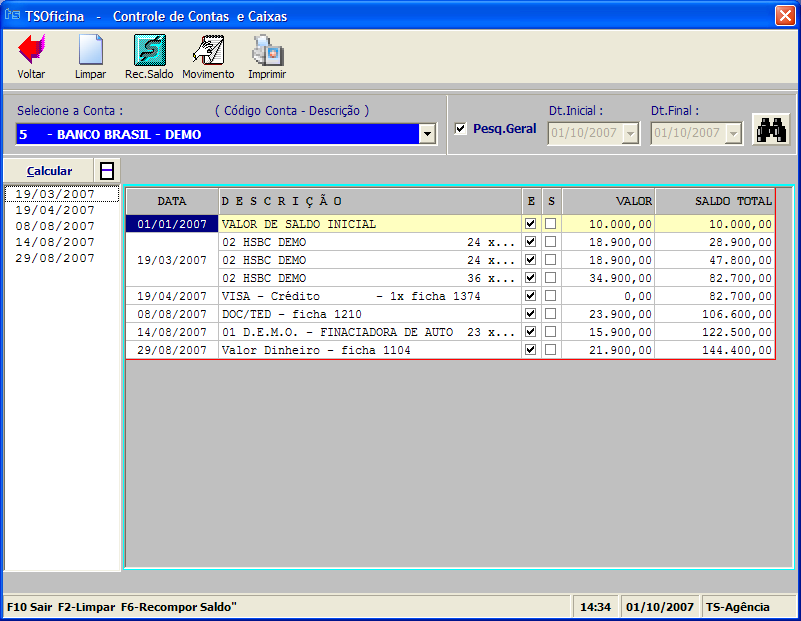Toggle E checkbox on VISA - Crédito row
Screen dimensions: 801x621
pyautogui.click(x=530, y=296)
